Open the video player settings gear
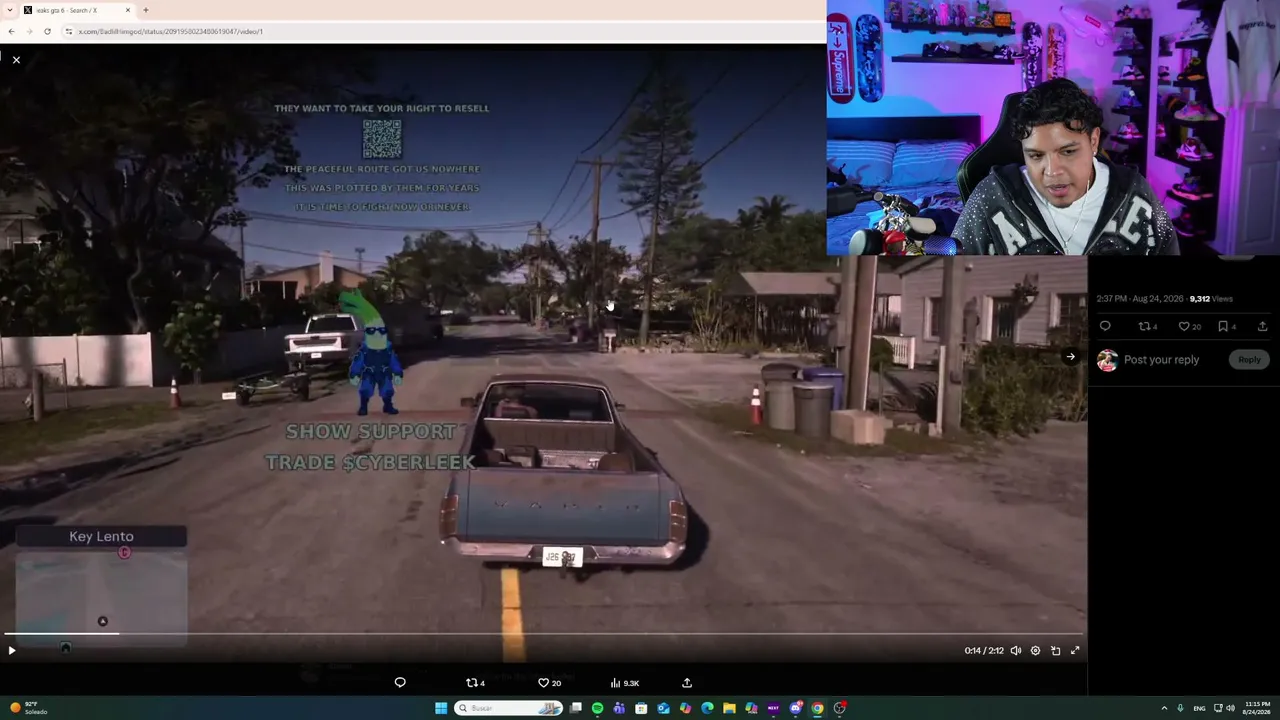This screenshot has width=1280, height=720. pyautogui.click(x=1036, y=650)
